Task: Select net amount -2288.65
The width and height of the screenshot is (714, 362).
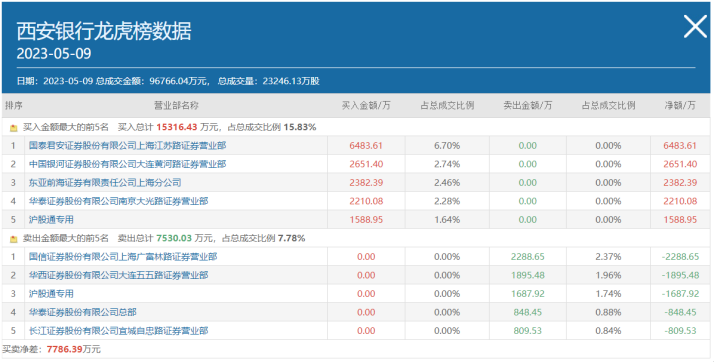Action: click(680, 257)
